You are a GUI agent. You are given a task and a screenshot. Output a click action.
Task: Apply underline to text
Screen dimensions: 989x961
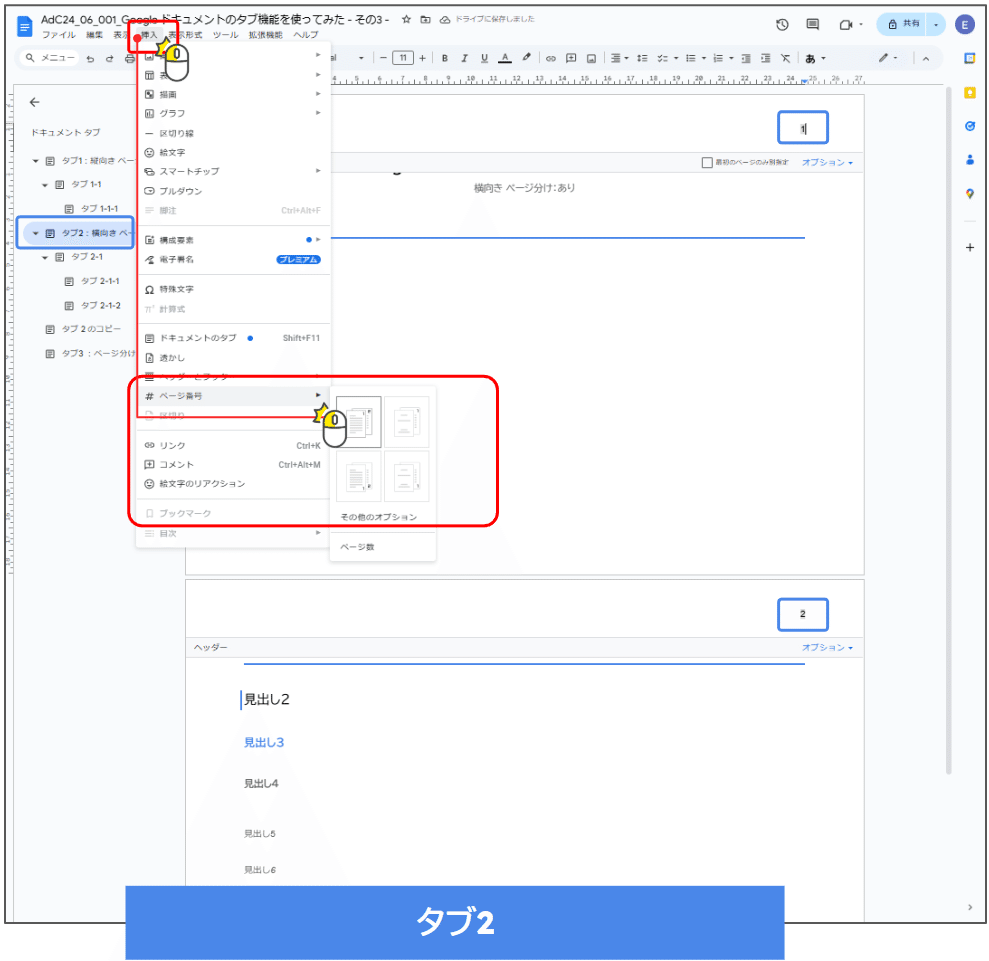coord(485,58)
